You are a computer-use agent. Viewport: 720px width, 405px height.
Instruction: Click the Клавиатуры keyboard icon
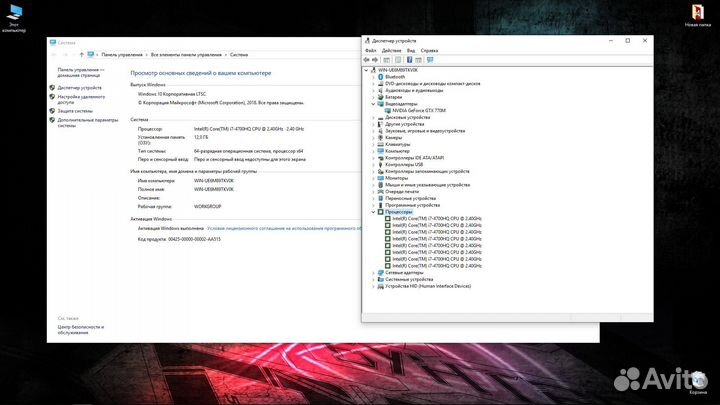coord(380,144)
